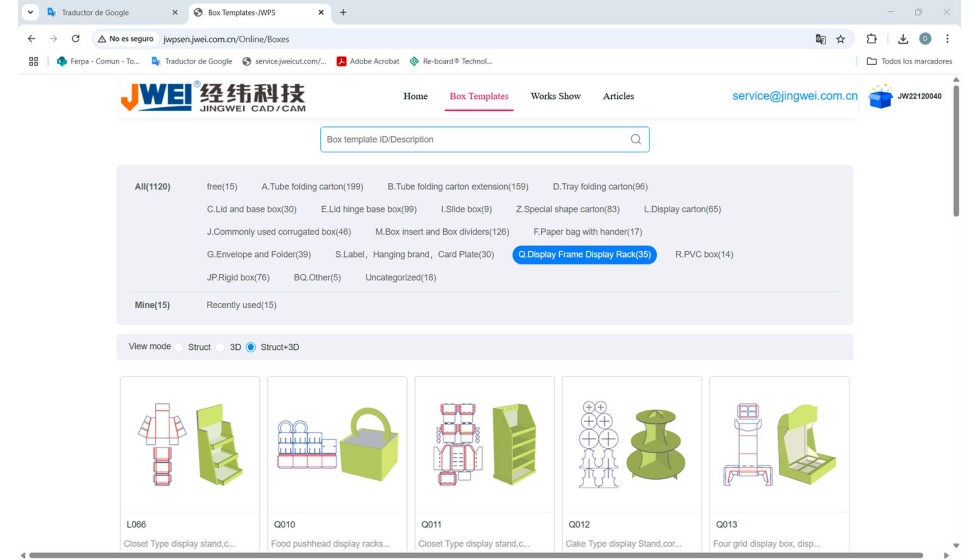Filter by M.Box insert and Box dividers(126)

(442, 232)
